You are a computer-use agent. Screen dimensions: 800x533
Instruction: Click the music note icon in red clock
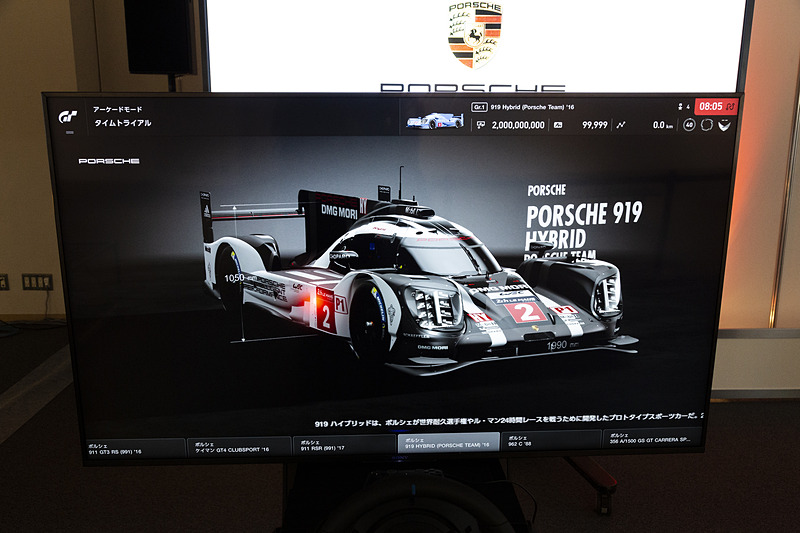tap(730, 107)
